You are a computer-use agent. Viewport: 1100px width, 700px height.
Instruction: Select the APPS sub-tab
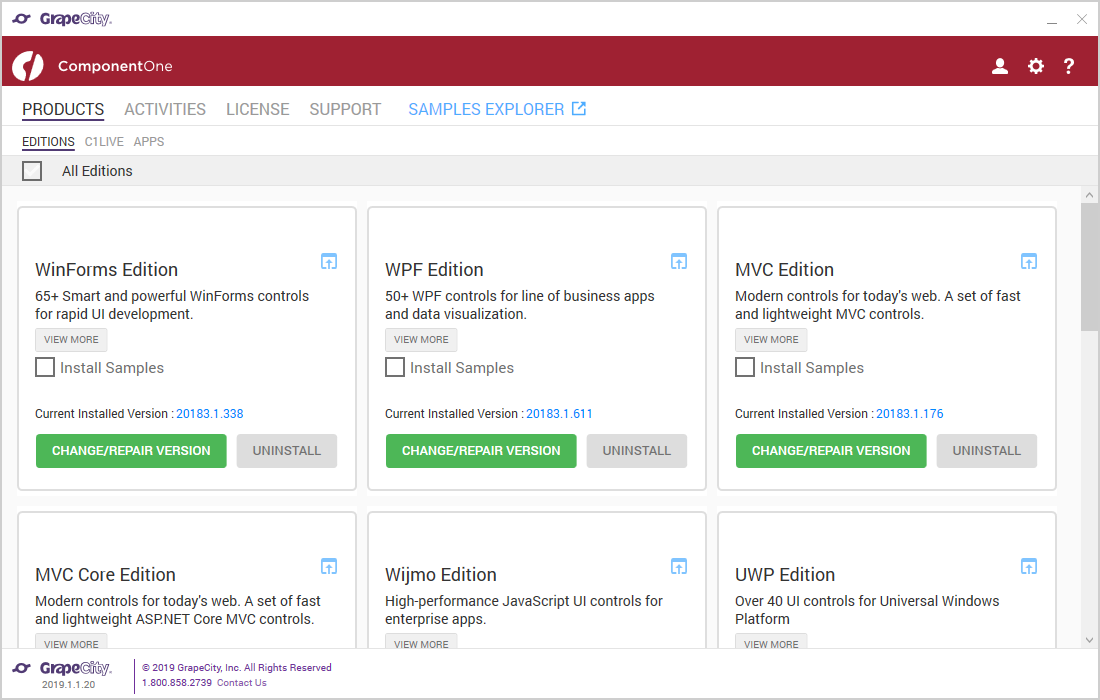click(x=149, y=142)
